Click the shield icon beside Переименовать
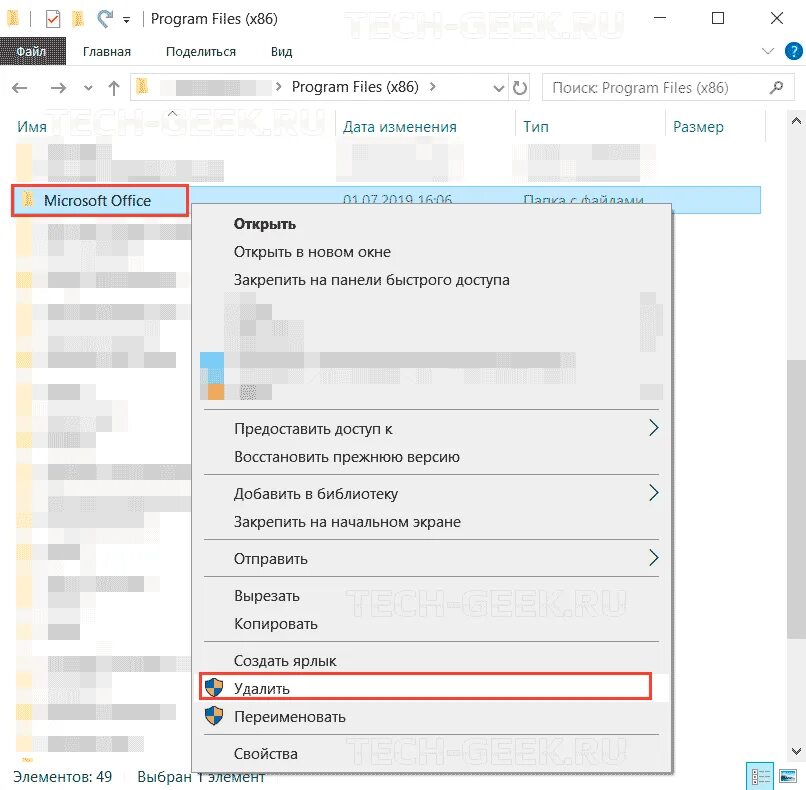The height and width of the screenshot is (790, 806). coord(214,715)
